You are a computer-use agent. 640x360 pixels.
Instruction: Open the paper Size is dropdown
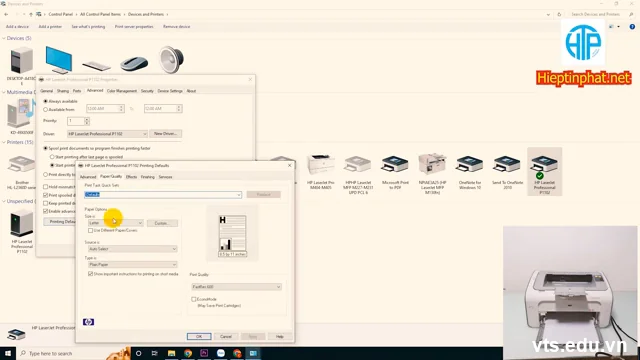[116, 223]
